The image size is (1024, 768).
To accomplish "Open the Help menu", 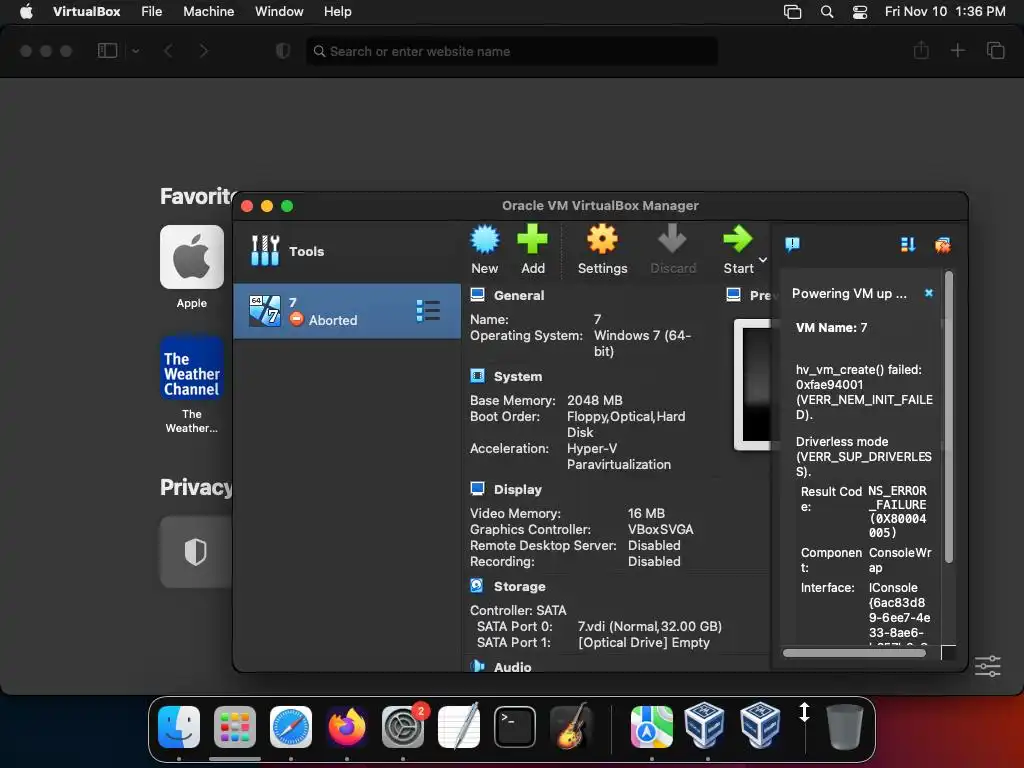I will point(338,11).
